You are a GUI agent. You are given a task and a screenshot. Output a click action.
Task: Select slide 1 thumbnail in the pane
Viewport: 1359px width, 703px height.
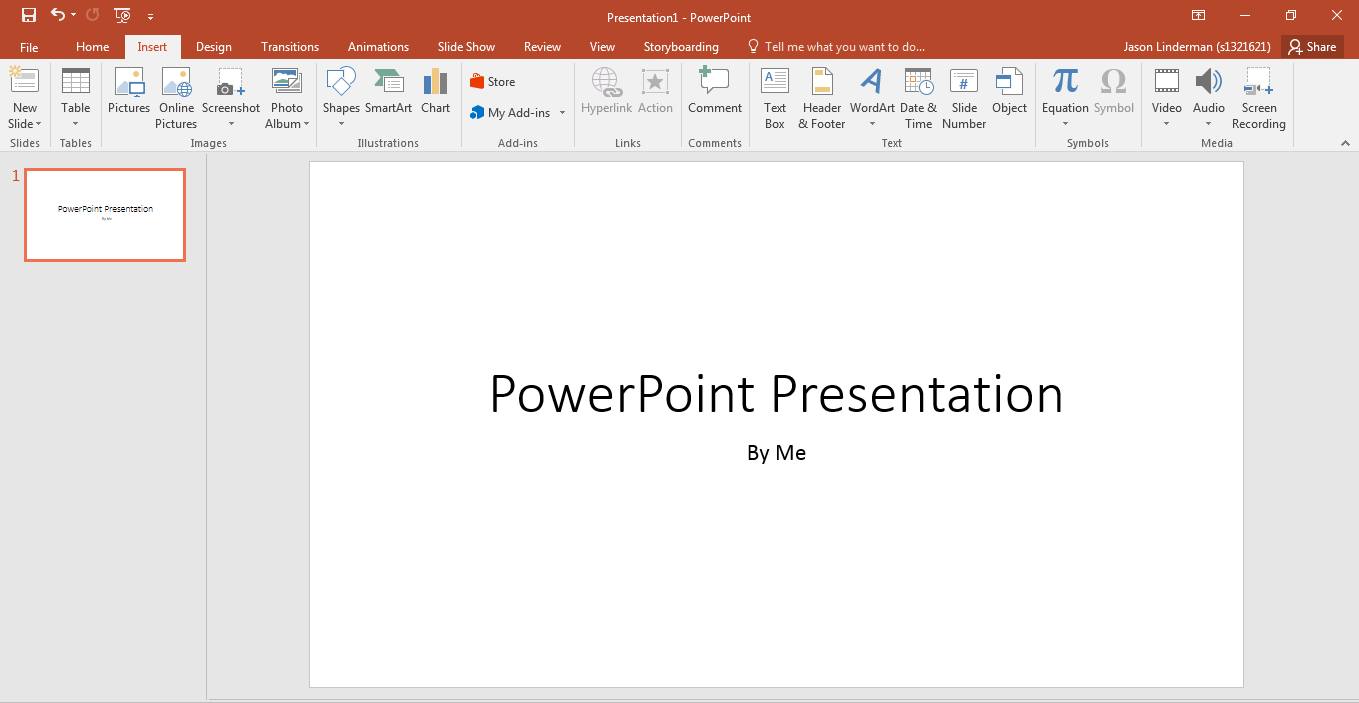click(104, 214)
